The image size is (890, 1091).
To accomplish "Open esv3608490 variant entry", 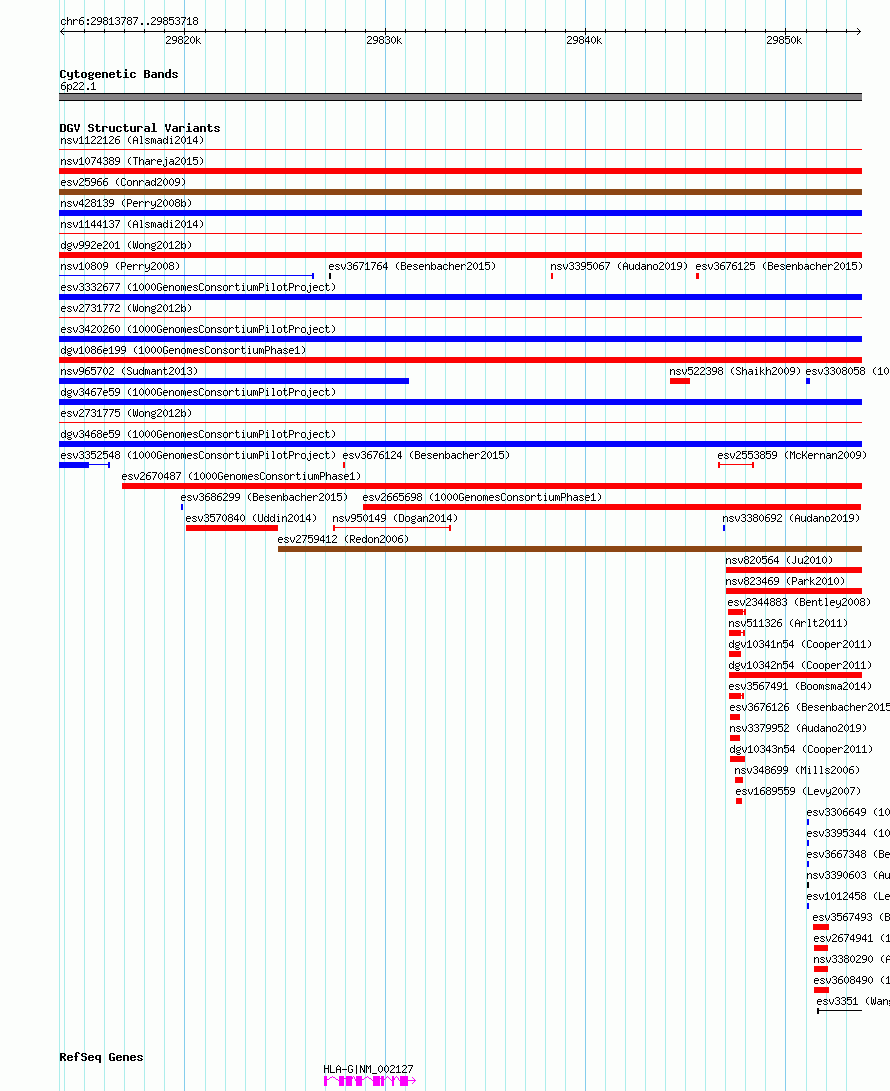I will click(x=851, y=980).
